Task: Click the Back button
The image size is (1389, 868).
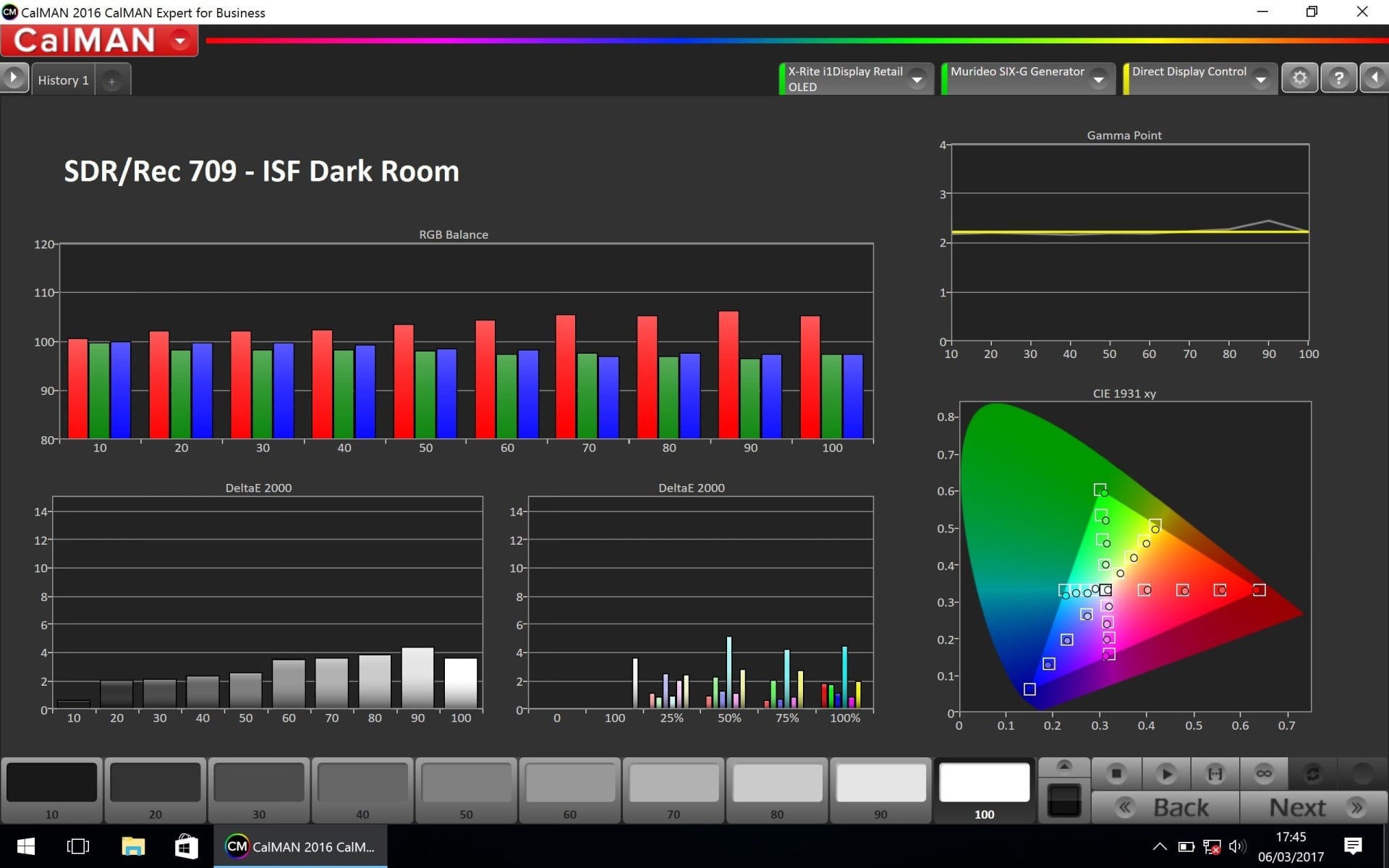Action: pos(1165,807)
